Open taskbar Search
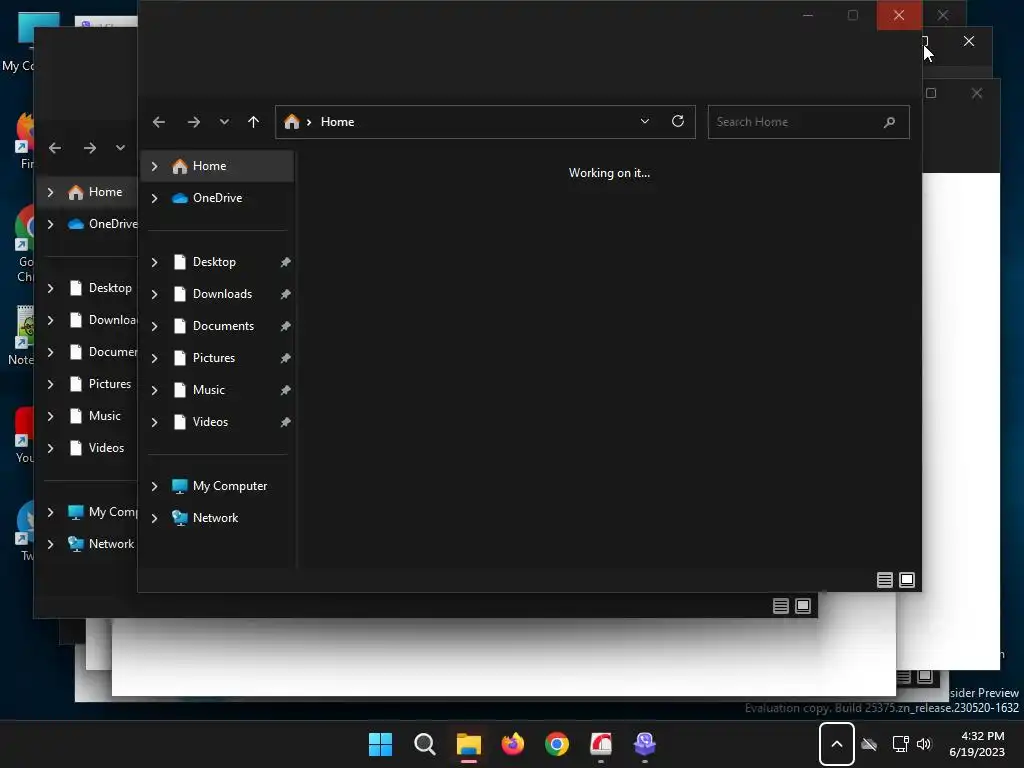 coord(424,744)
